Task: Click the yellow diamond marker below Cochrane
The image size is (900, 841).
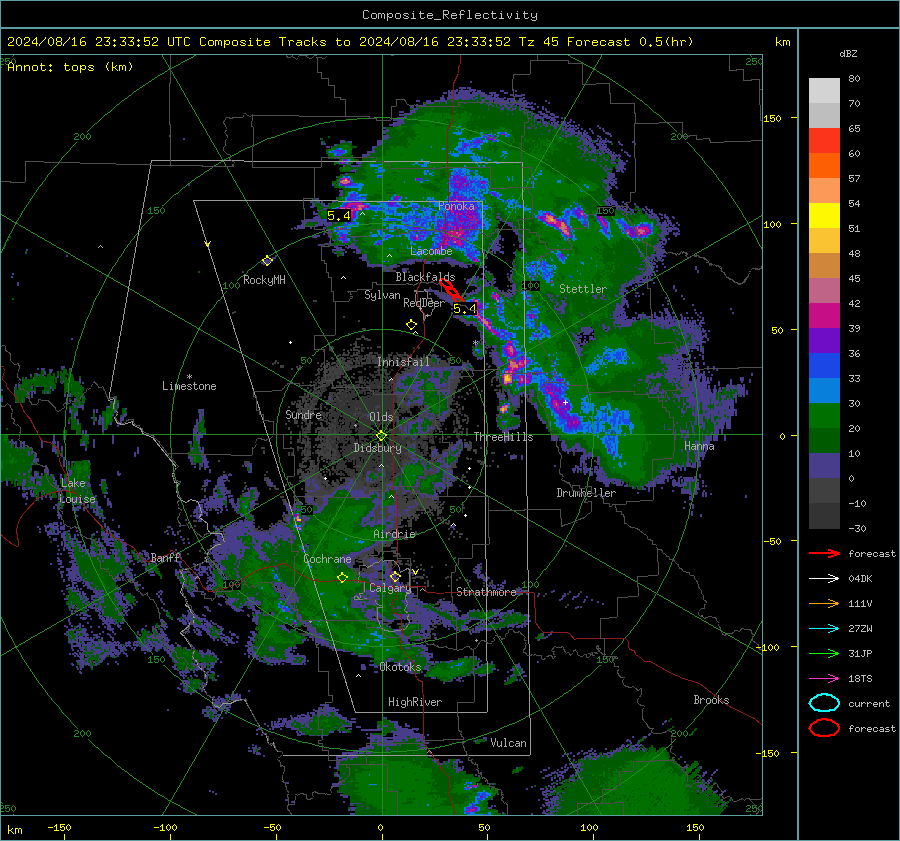Action: click(x=343, y=578)
